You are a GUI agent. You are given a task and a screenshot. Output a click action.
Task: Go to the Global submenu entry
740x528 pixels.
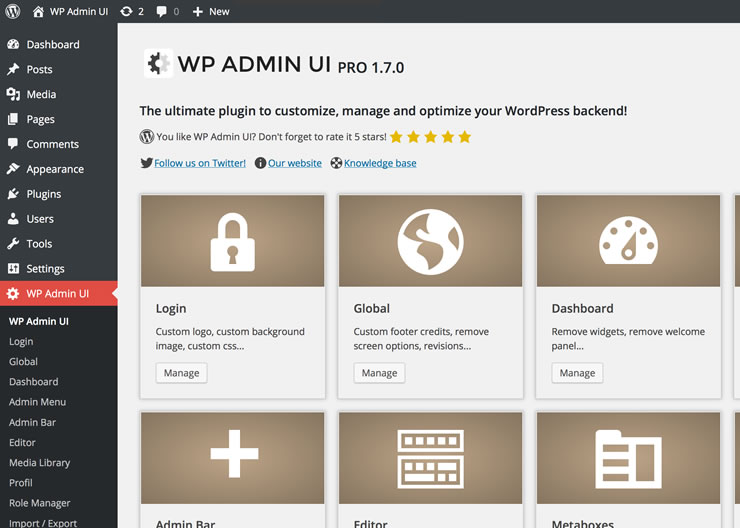point(23,362)
